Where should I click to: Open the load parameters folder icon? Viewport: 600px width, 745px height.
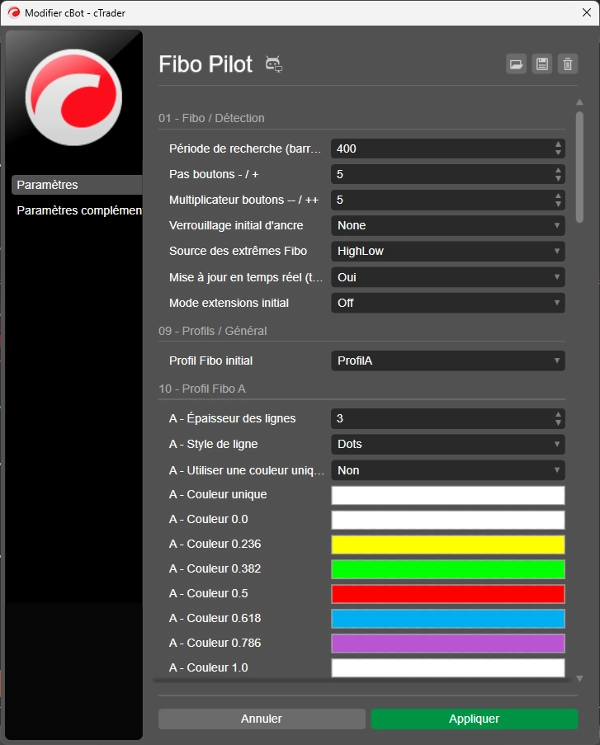tap(516, 64)
